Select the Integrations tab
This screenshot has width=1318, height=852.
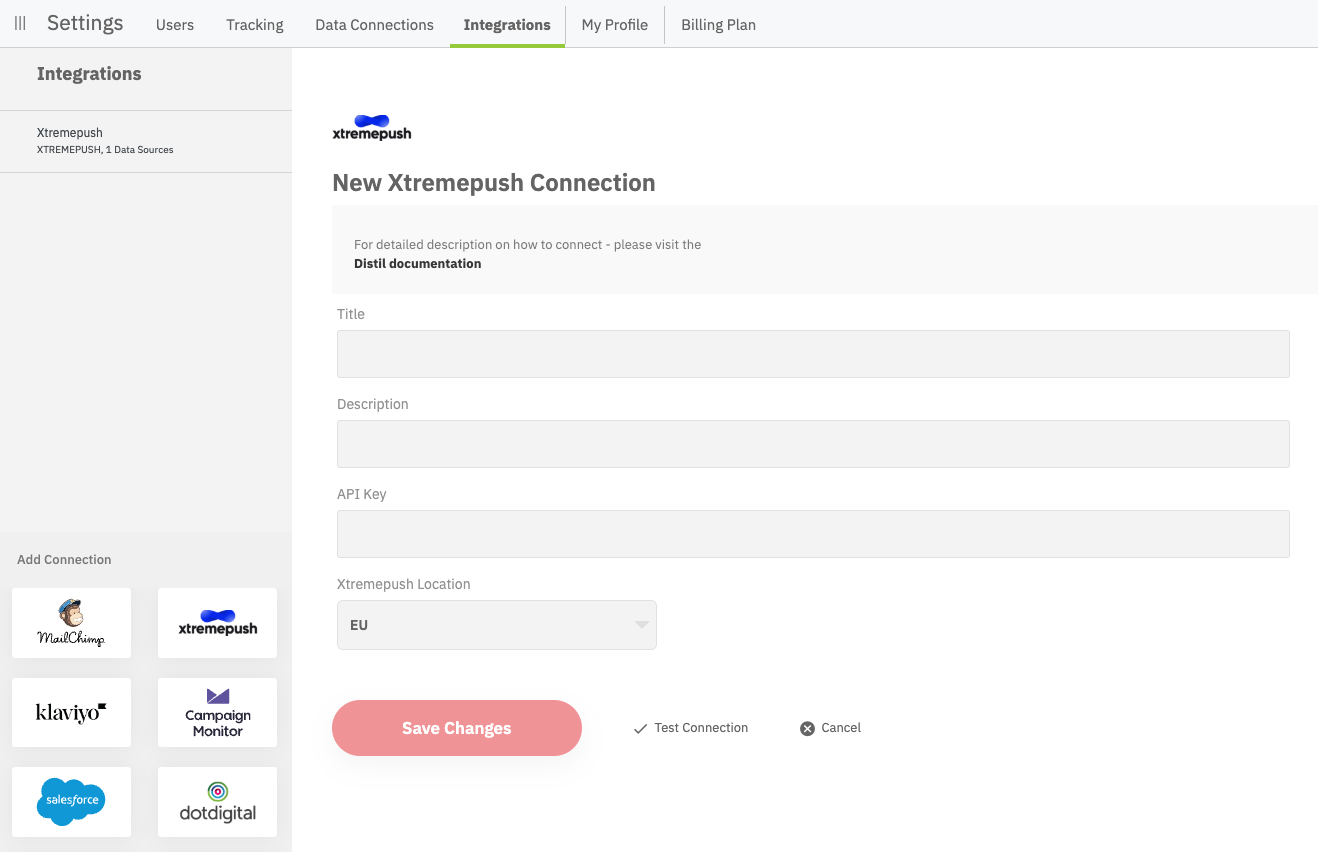tap(507, 25)
